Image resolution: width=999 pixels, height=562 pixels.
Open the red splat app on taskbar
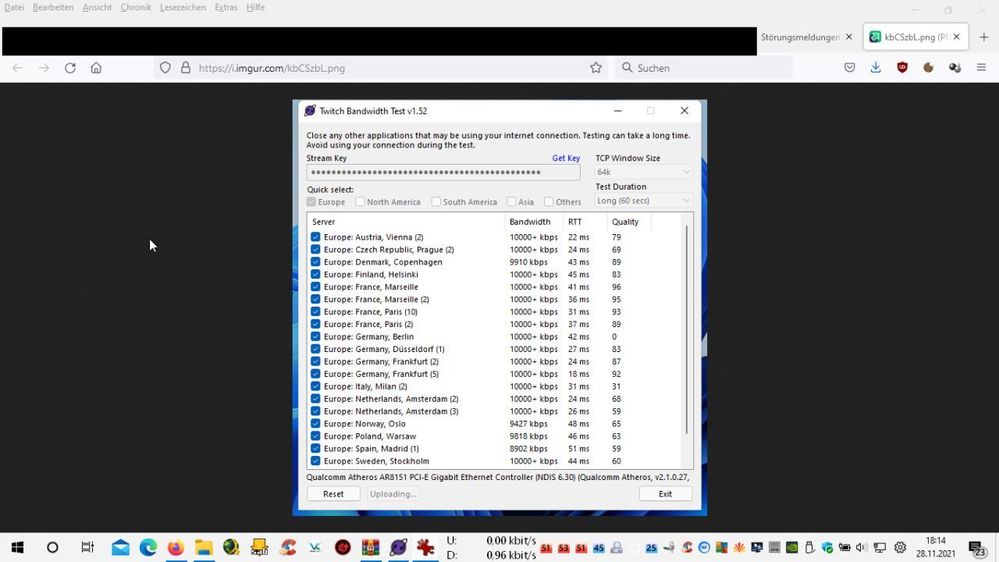[426, 547]
